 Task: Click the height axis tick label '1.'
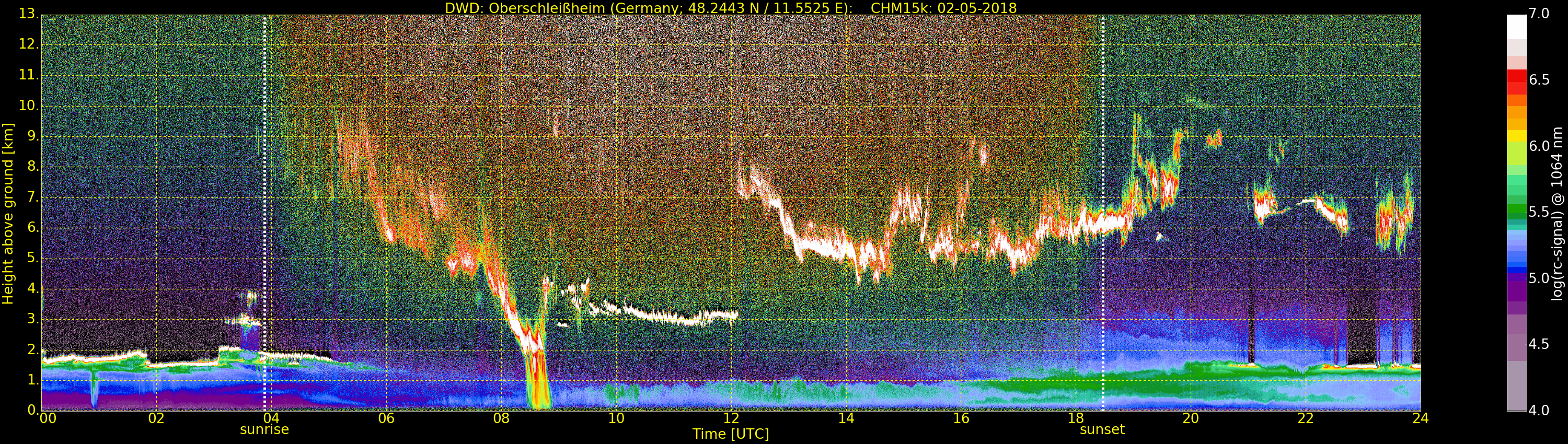[32, 380]
